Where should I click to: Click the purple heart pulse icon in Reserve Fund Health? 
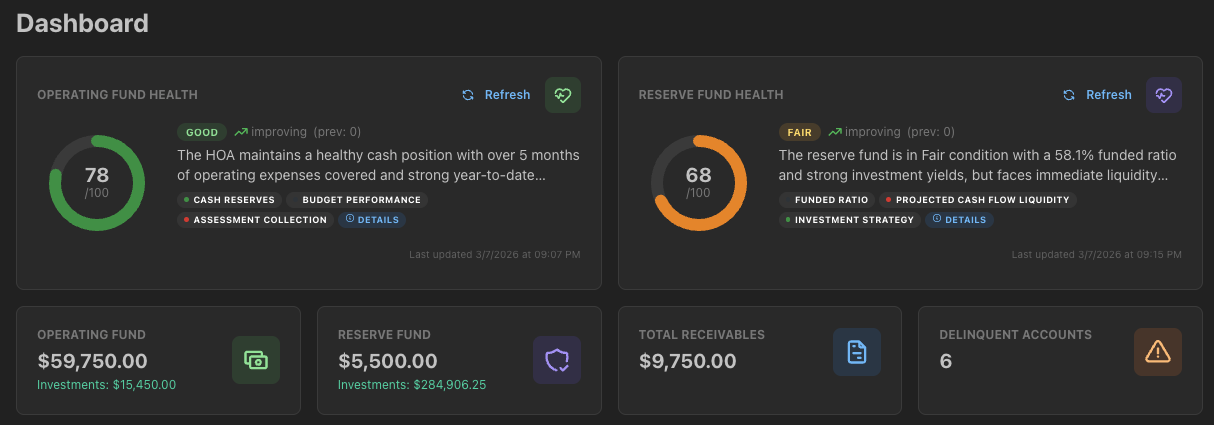coord(1164,95)
